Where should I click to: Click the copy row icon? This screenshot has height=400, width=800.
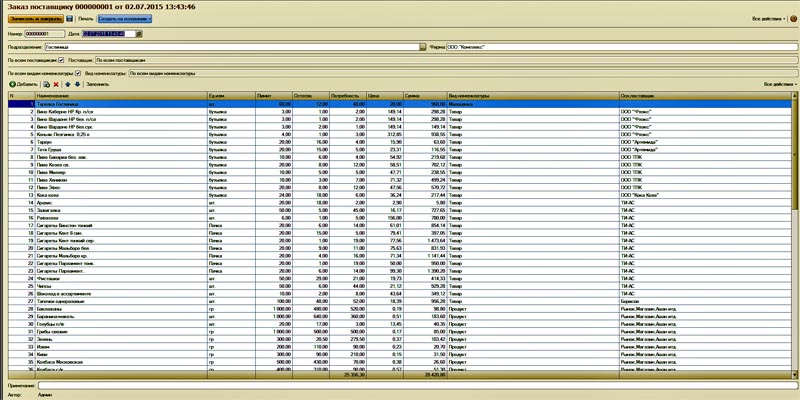click(x=47, y=84)
